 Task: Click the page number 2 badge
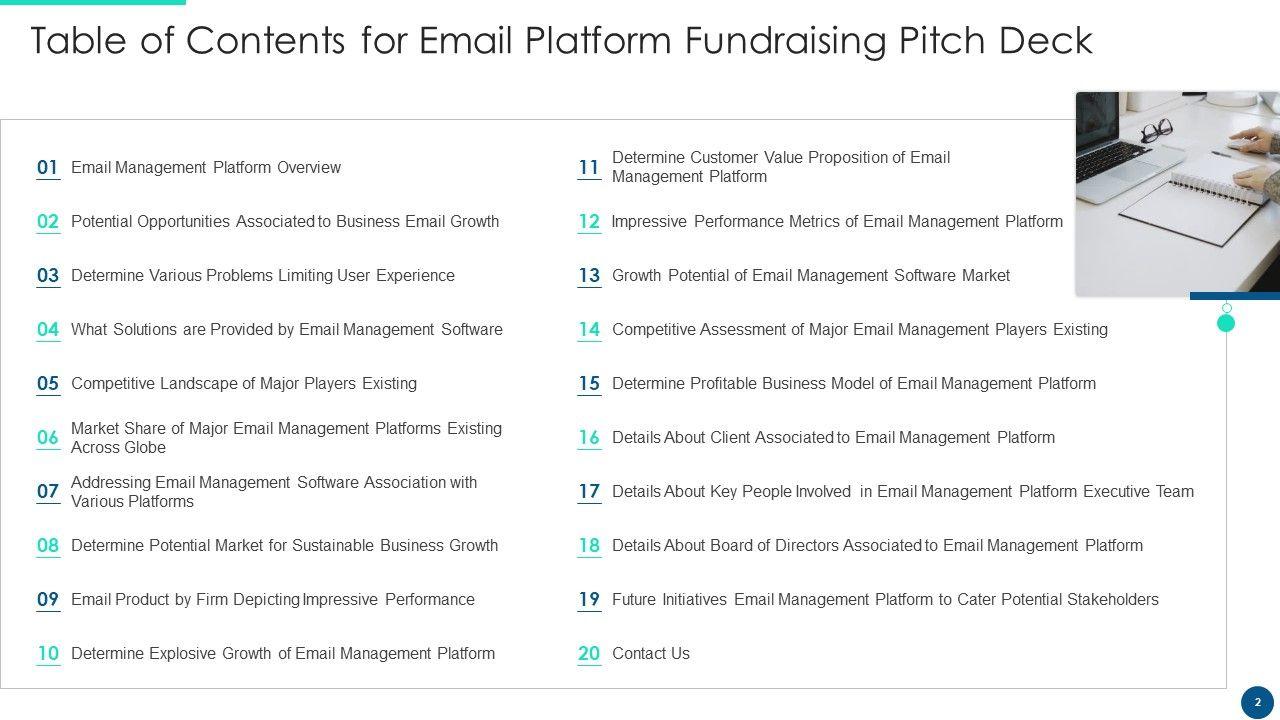click(1257, 702)
